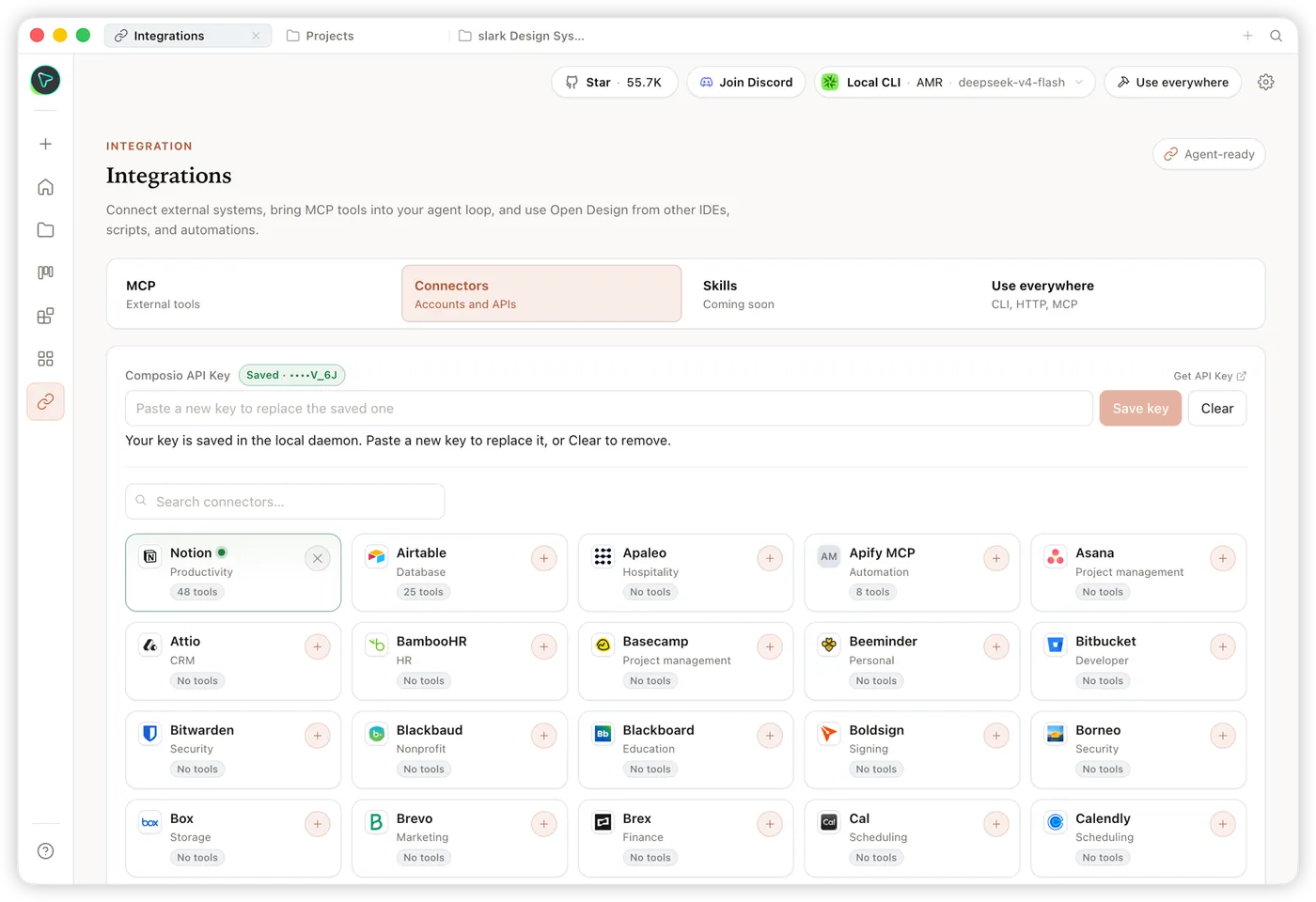This screenshot has height=902, width=1316.
Task: Open the four-square grid sidebar icon
Action: pos(45,359)
